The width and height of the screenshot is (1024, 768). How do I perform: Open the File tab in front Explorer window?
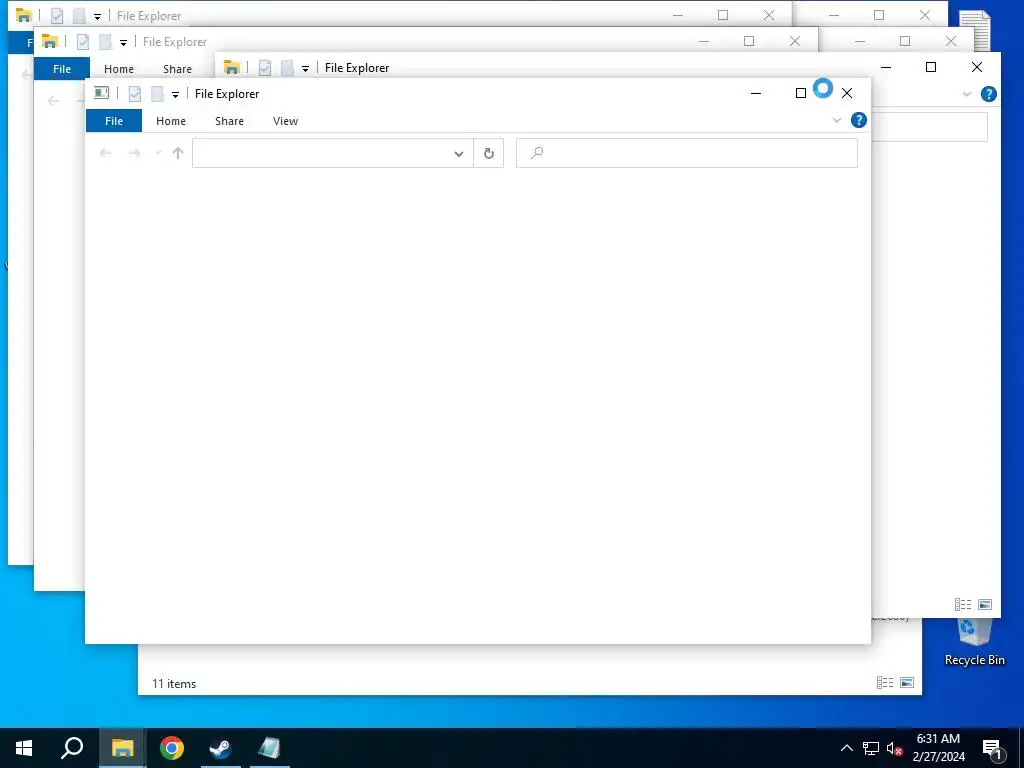coord(114,121)
